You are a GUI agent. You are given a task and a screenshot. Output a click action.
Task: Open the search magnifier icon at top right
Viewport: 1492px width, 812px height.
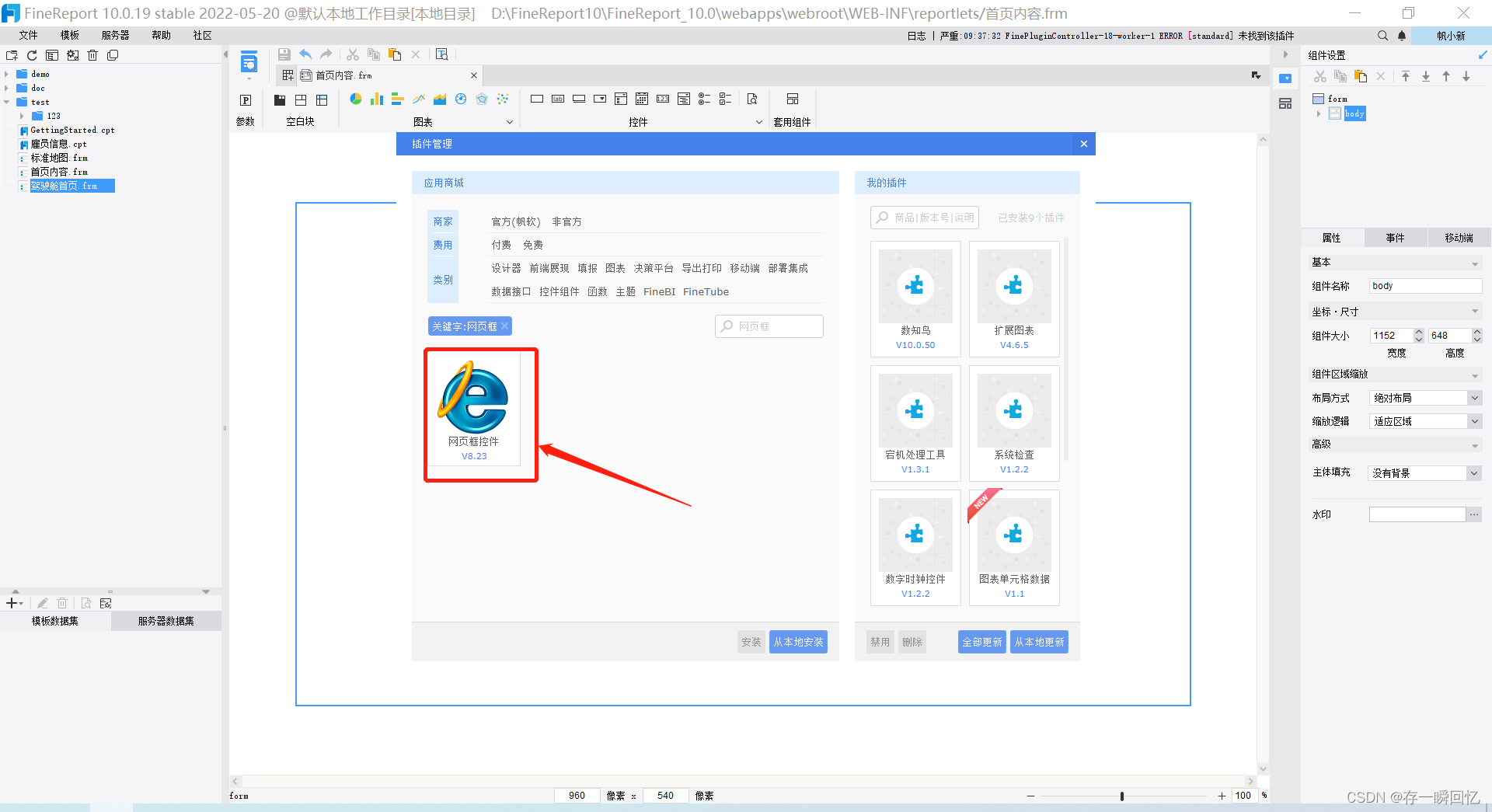tap(1382, 36)
